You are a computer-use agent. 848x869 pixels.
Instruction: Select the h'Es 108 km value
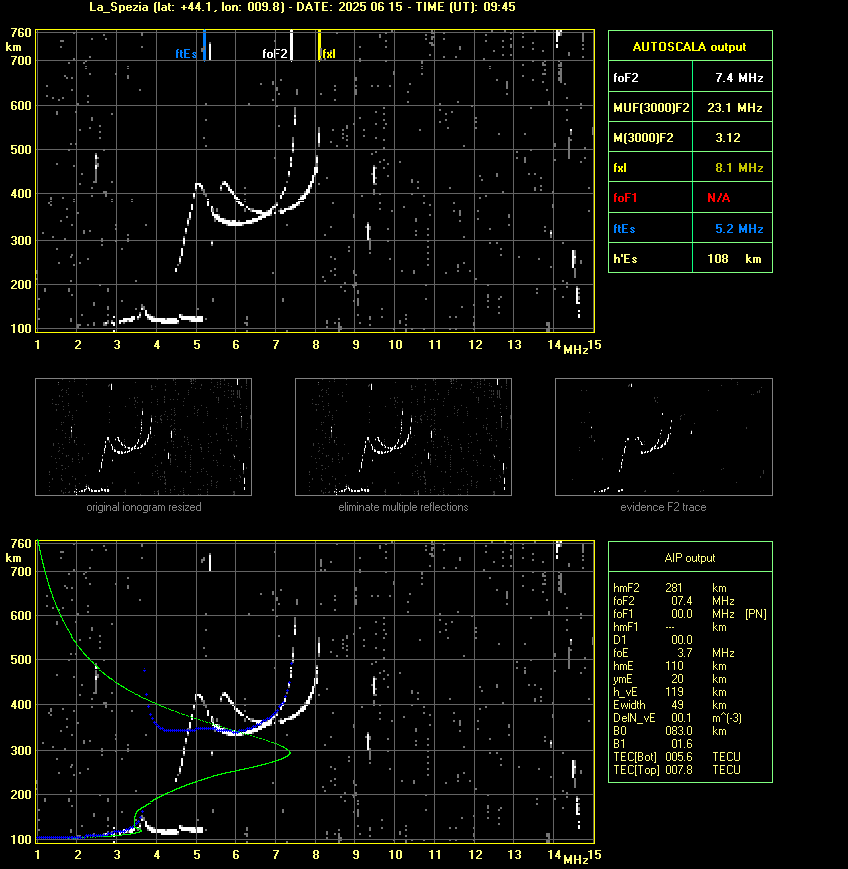734,259
